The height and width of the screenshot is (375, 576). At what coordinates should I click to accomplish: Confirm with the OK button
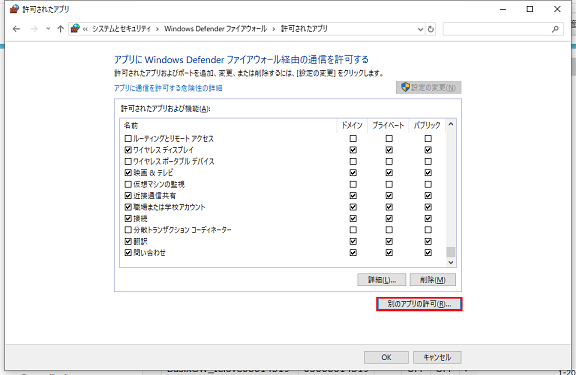coord(386,357)
